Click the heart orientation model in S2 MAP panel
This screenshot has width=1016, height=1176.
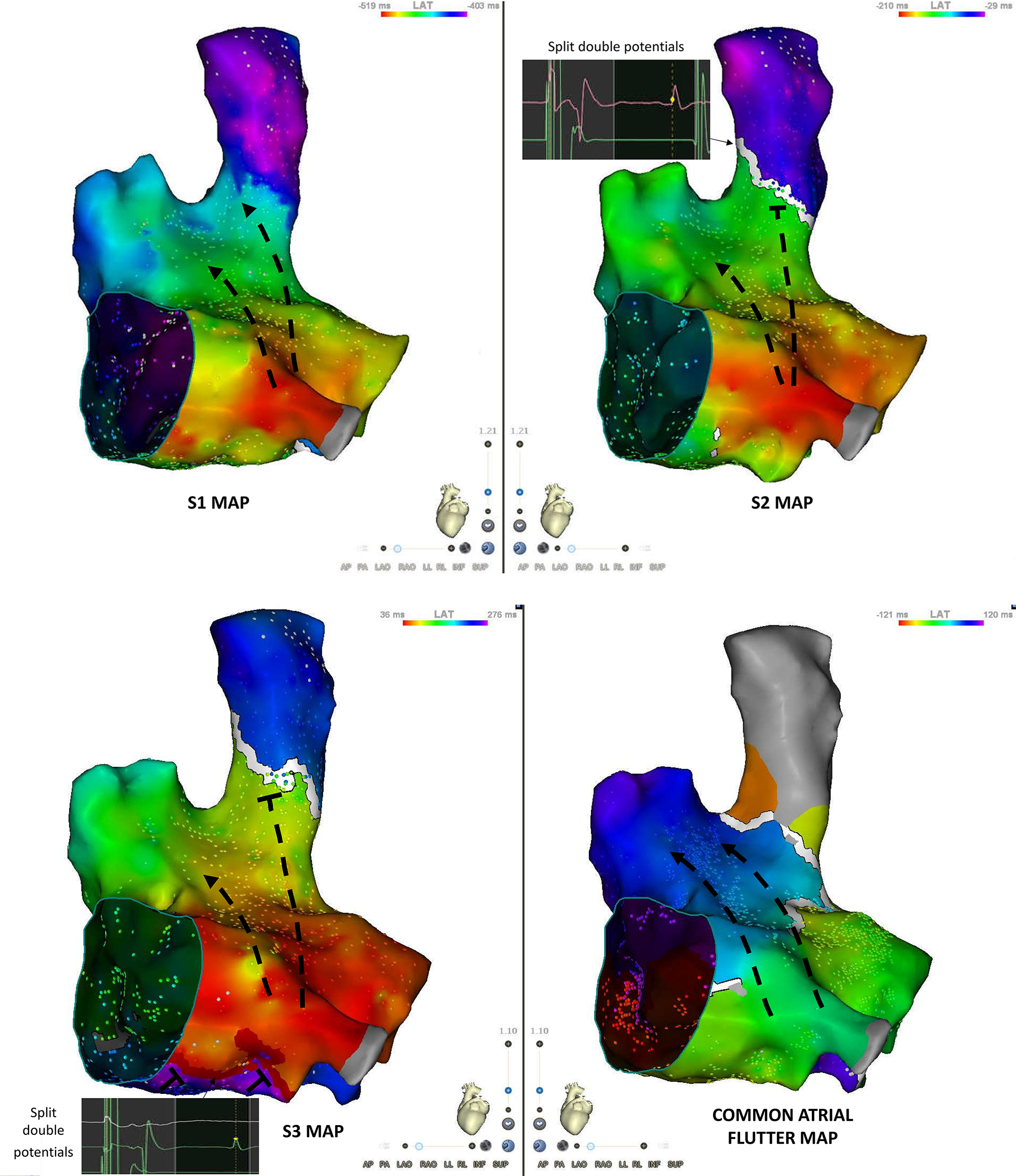pyautogui.click(x=557, y=510)
